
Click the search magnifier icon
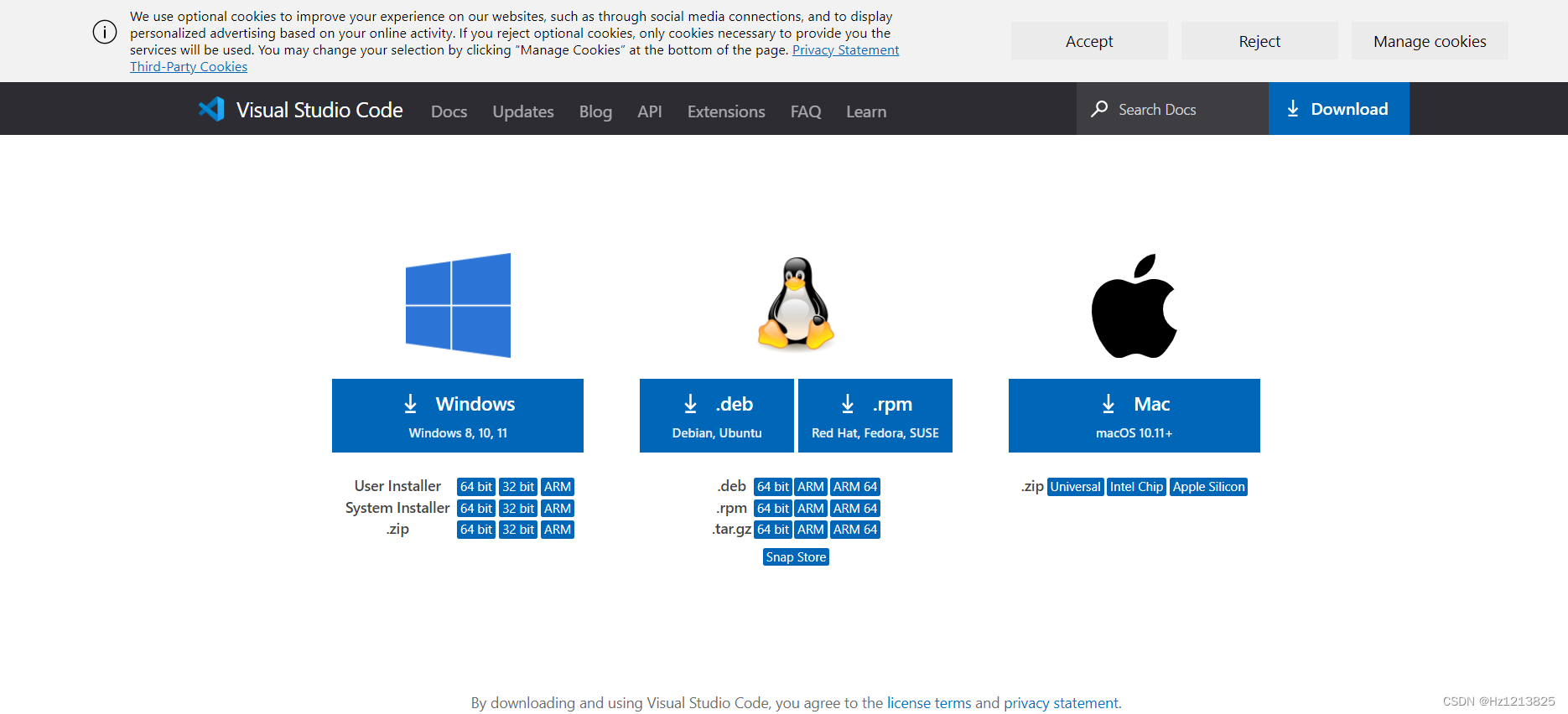1099,109
